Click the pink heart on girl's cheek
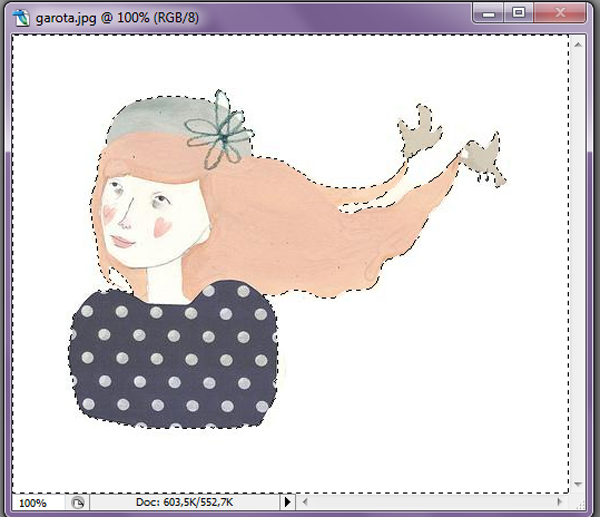600x517 pixels. pos(157,227)
